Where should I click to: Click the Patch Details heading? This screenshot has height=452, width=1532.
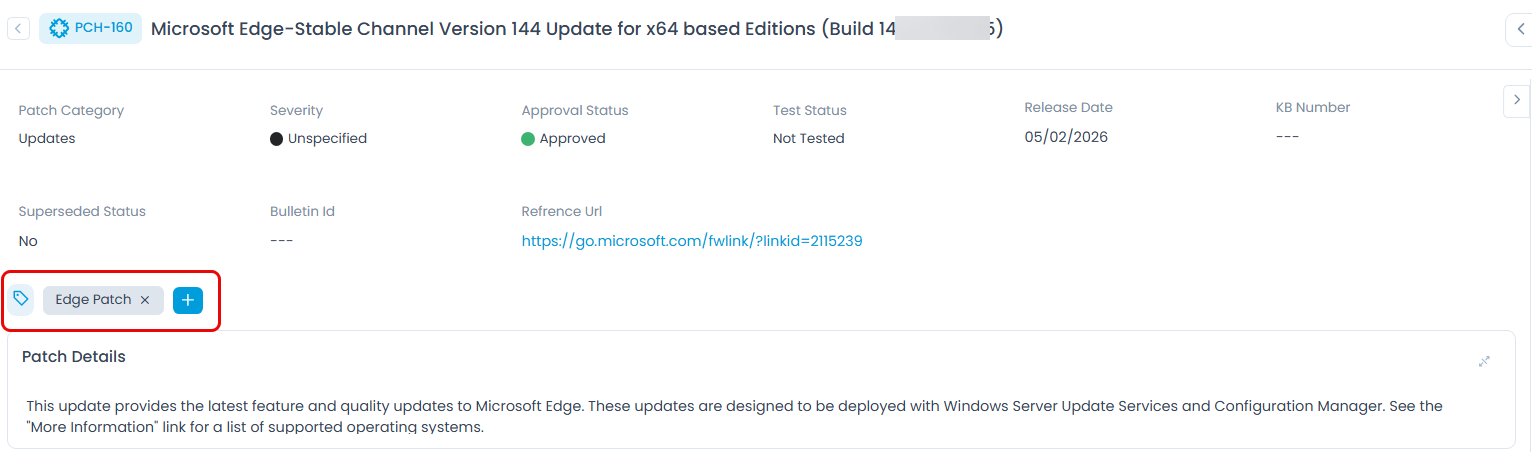[x=74, y=357]
